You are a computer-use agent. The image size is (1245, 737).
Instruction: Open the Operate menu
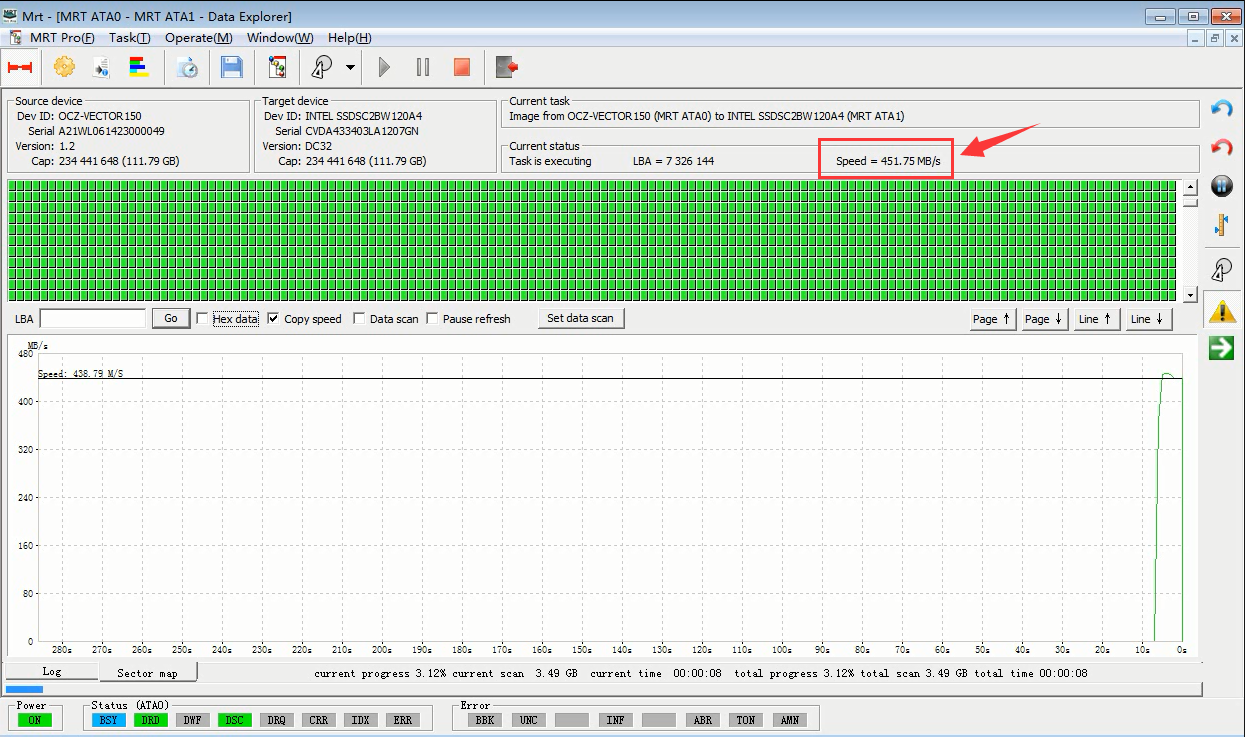point(198,38)
